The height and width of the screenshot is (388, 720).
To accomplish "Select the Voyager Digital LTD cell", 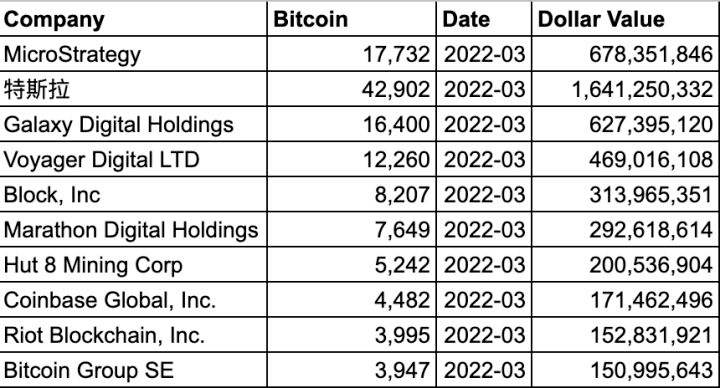I will (133, 159).
